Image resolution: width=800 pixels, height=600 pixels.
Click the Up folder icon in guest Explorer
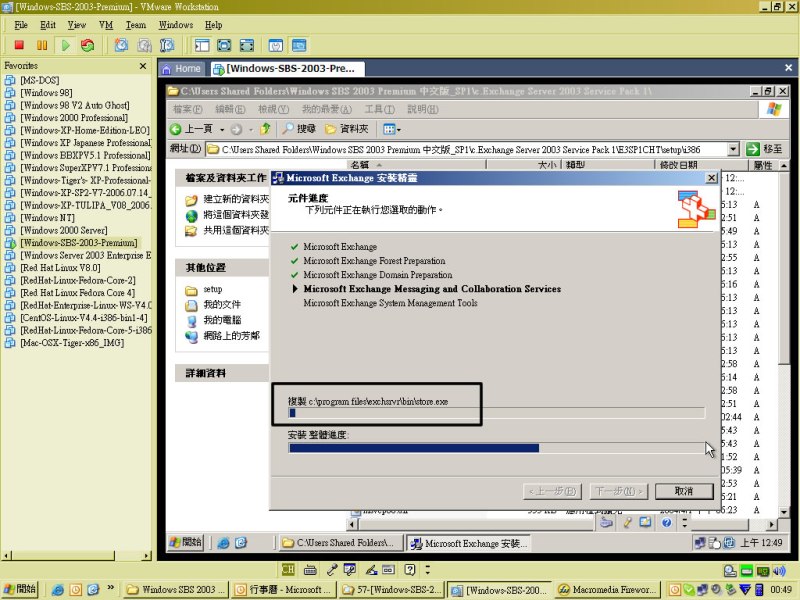point(265,129)
